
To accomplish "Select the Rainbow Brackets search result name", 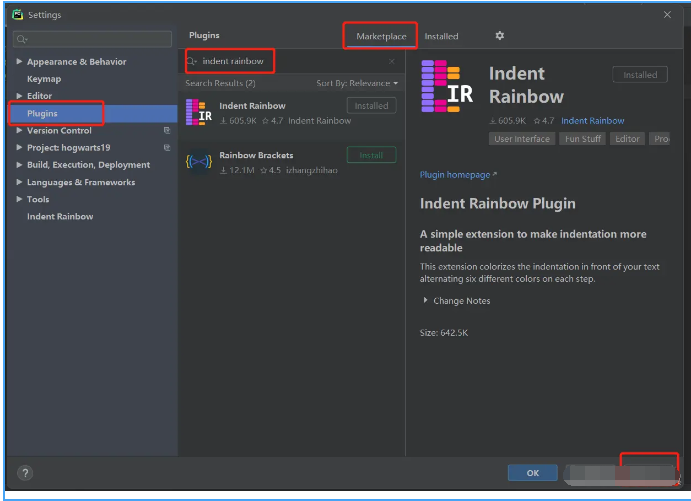I will [x=256, y=155].
